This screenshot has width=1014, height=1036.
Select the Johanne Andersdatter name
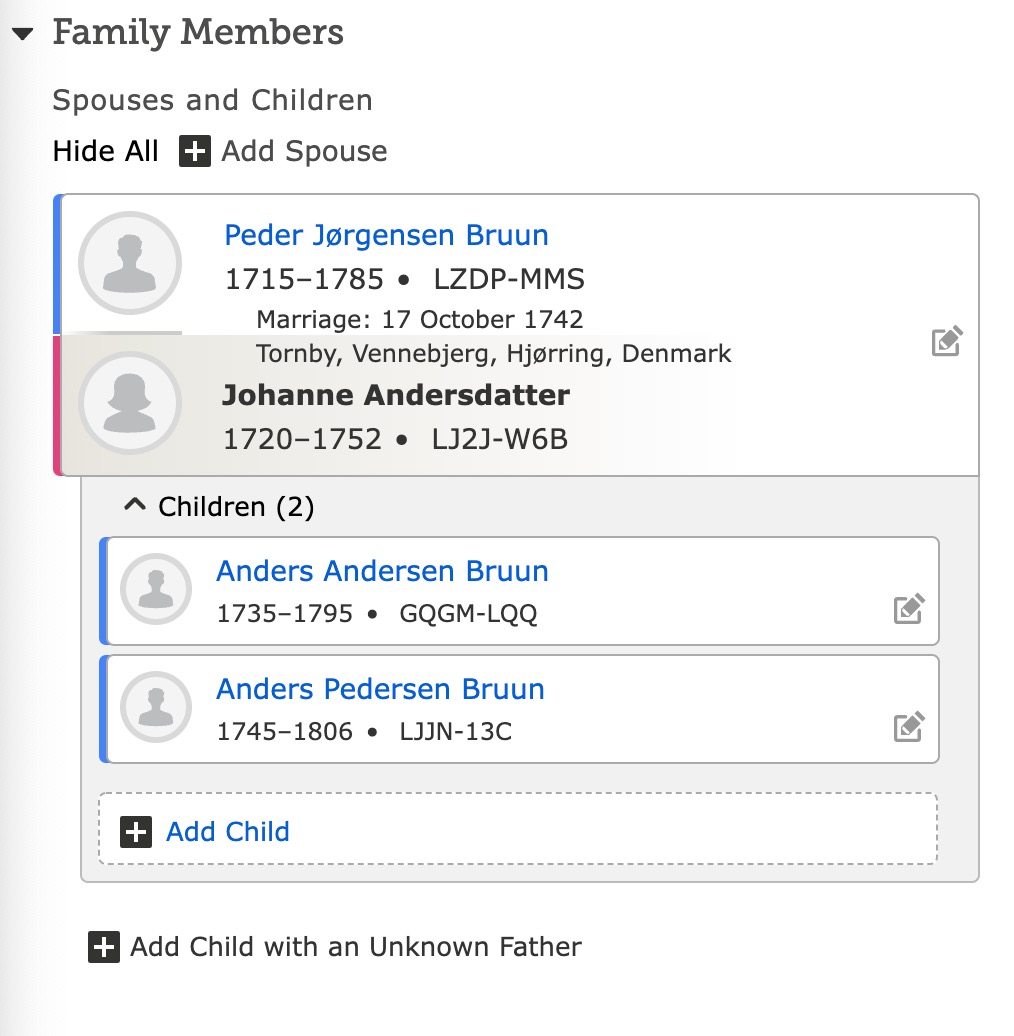pyautogui.click(x=396, y=395)
